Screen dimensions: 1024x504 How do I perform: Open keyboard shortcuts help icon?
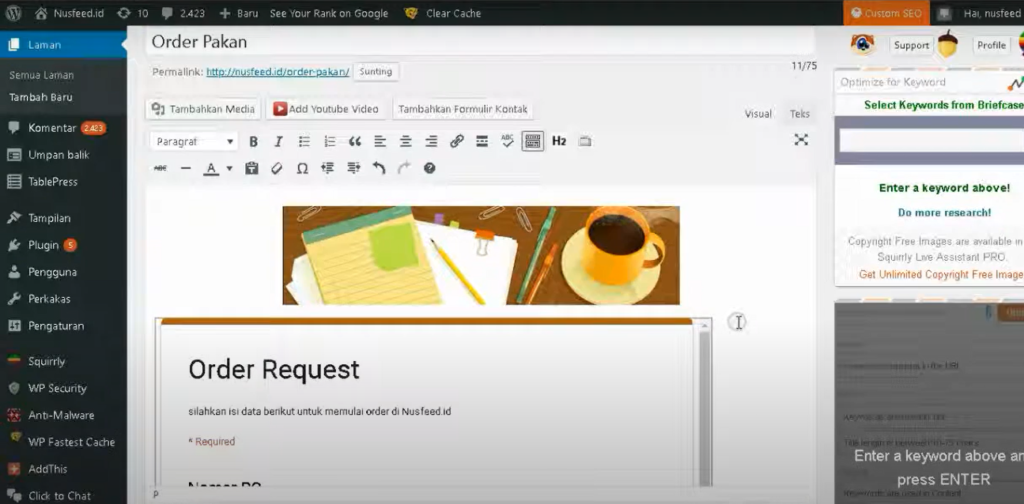tap(429, 168)
